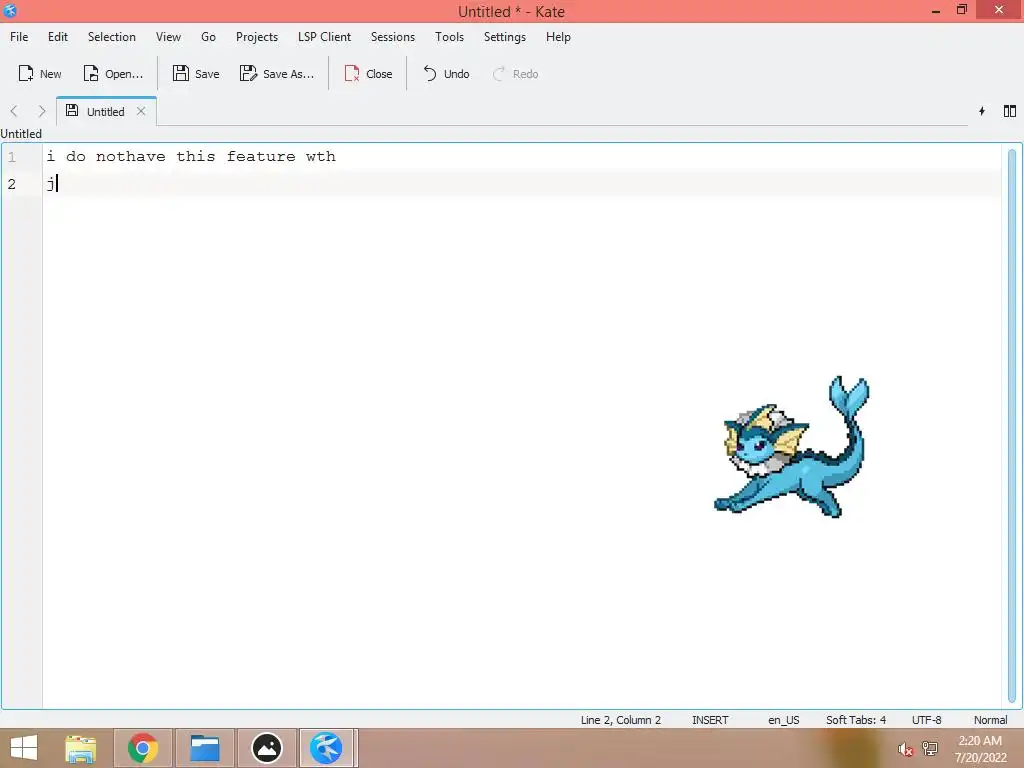Open the Projects menu
Viewport: 1024px width, 768px height.
pos(257,37)
